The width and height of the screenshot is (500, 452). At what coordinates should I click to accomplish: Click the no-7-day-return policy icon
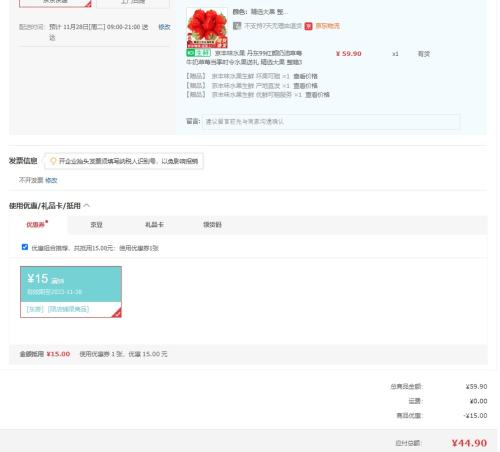pos(237,26)
